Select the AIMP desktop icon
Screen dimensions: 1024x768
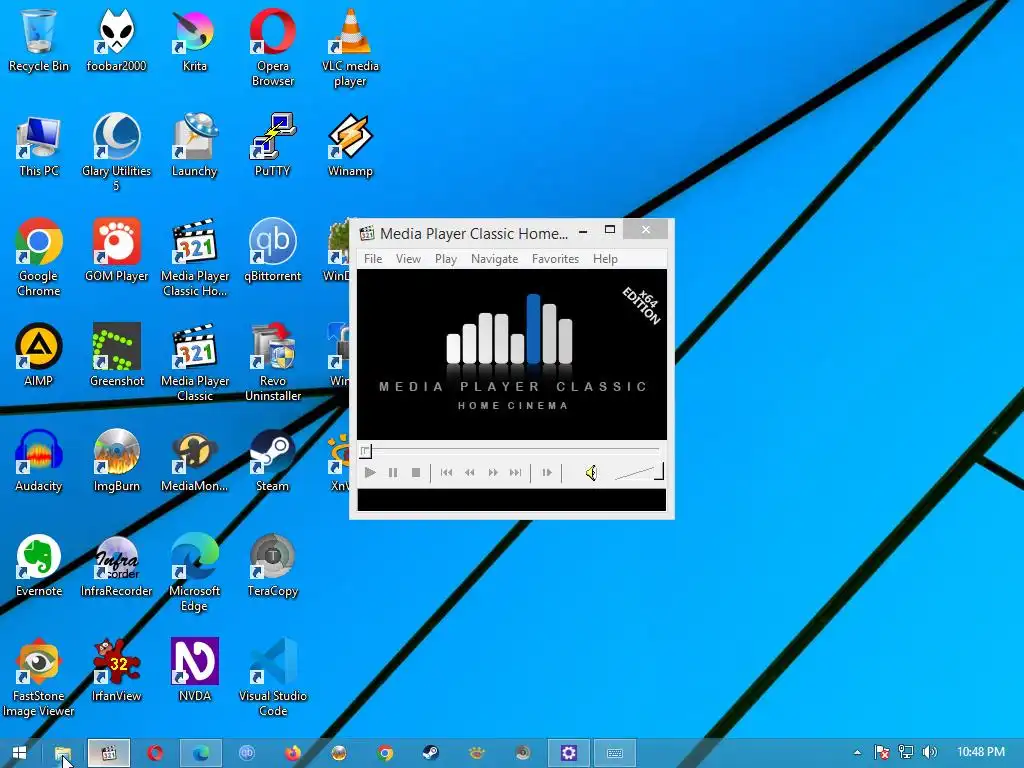[39, 355]
